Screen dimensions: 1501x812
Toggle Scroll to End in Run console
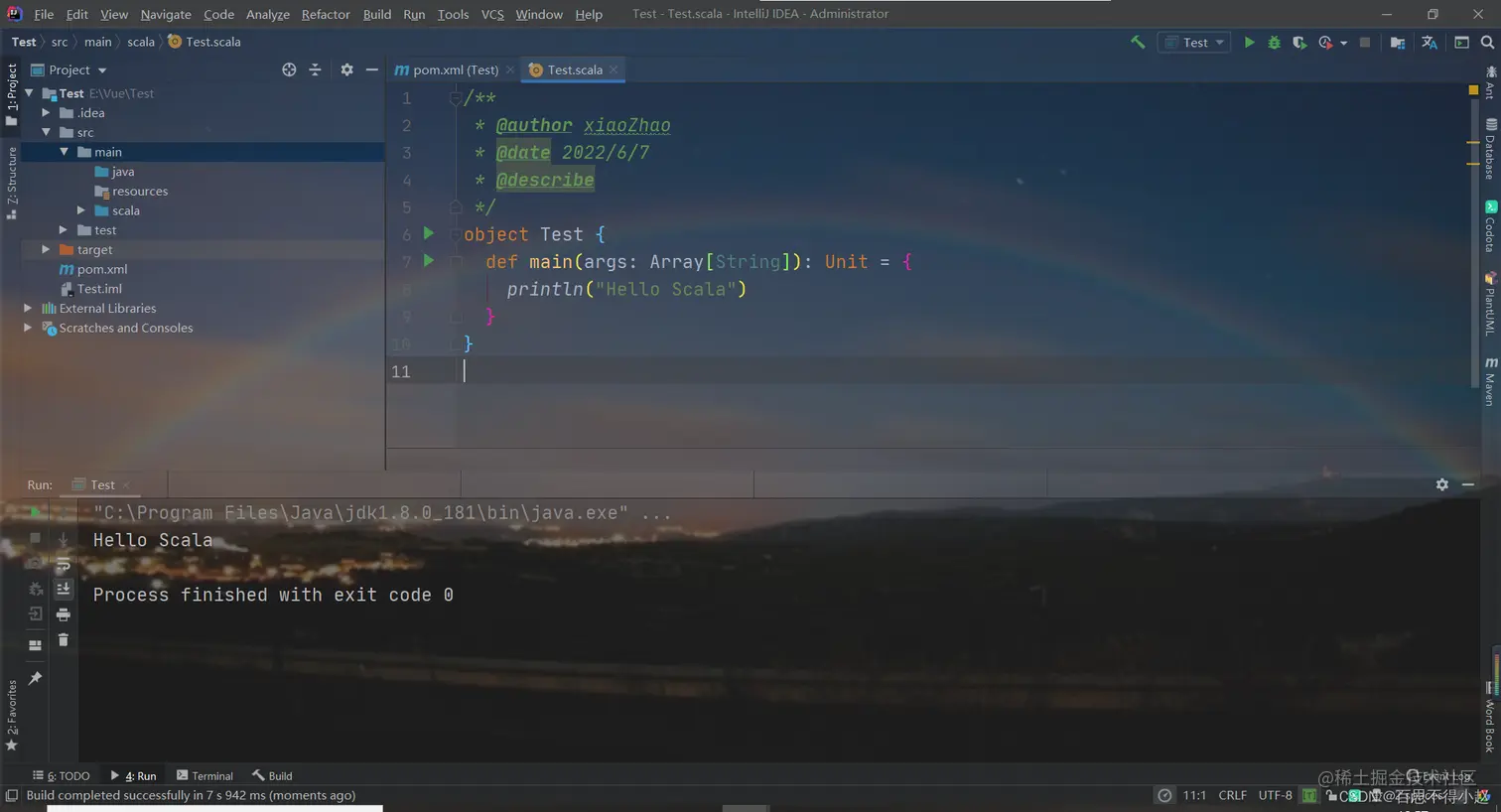[x=64, y=589]
